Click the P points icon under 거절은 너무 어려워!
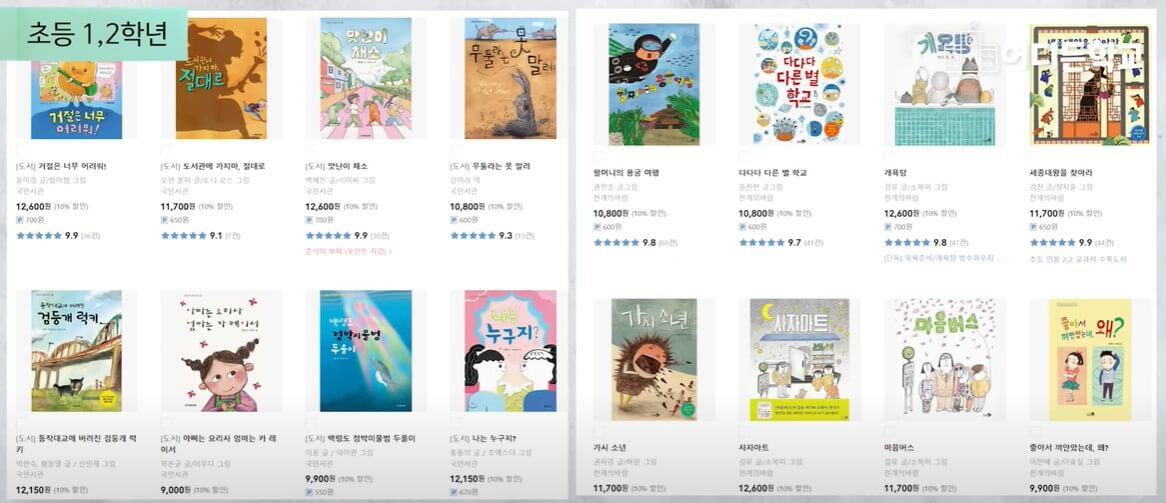Viewport: 1166px width, 503px height. pyautogui.click(x=19, y=220)
